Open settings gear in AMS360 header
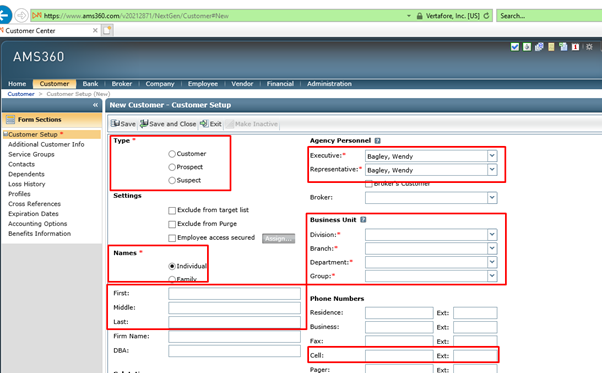The width and height of the screenshot is (602, 373). coord(589,47)
